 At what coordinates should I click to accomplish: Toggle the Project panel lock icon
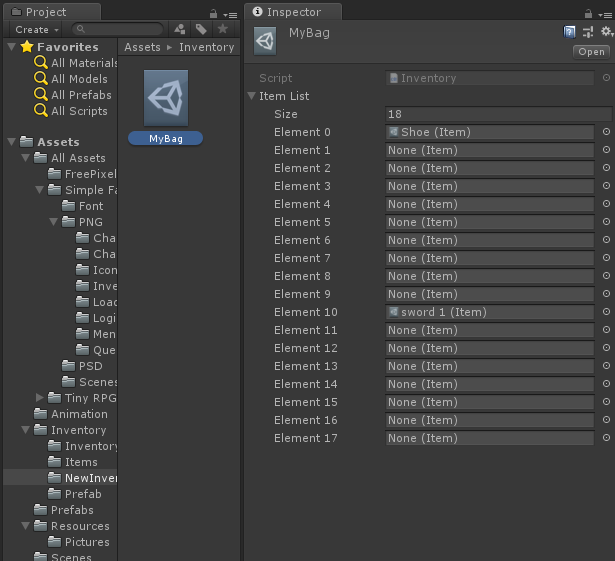(x=213, y=14)
